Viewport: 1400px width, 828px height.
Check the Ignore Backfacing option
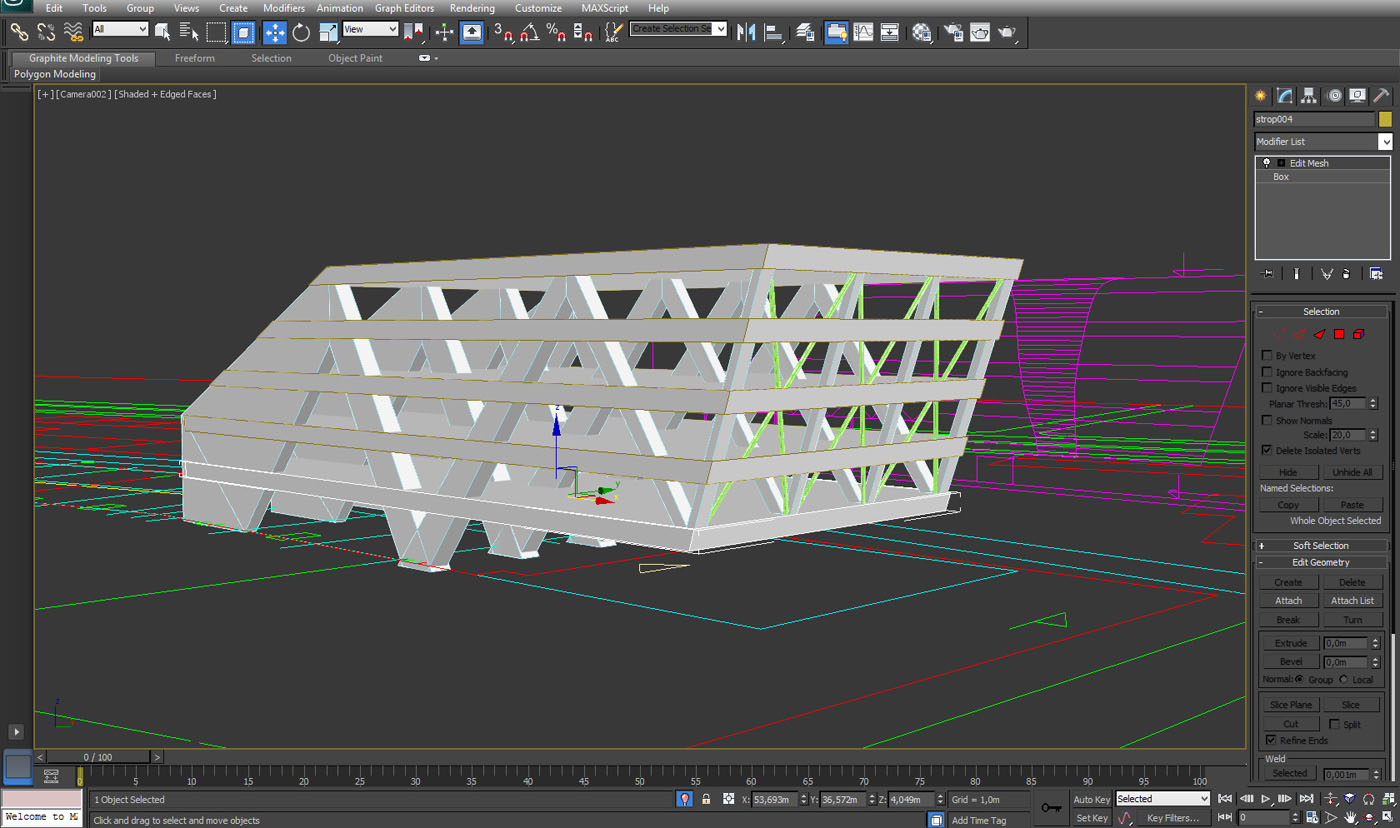pos(1267,372)
